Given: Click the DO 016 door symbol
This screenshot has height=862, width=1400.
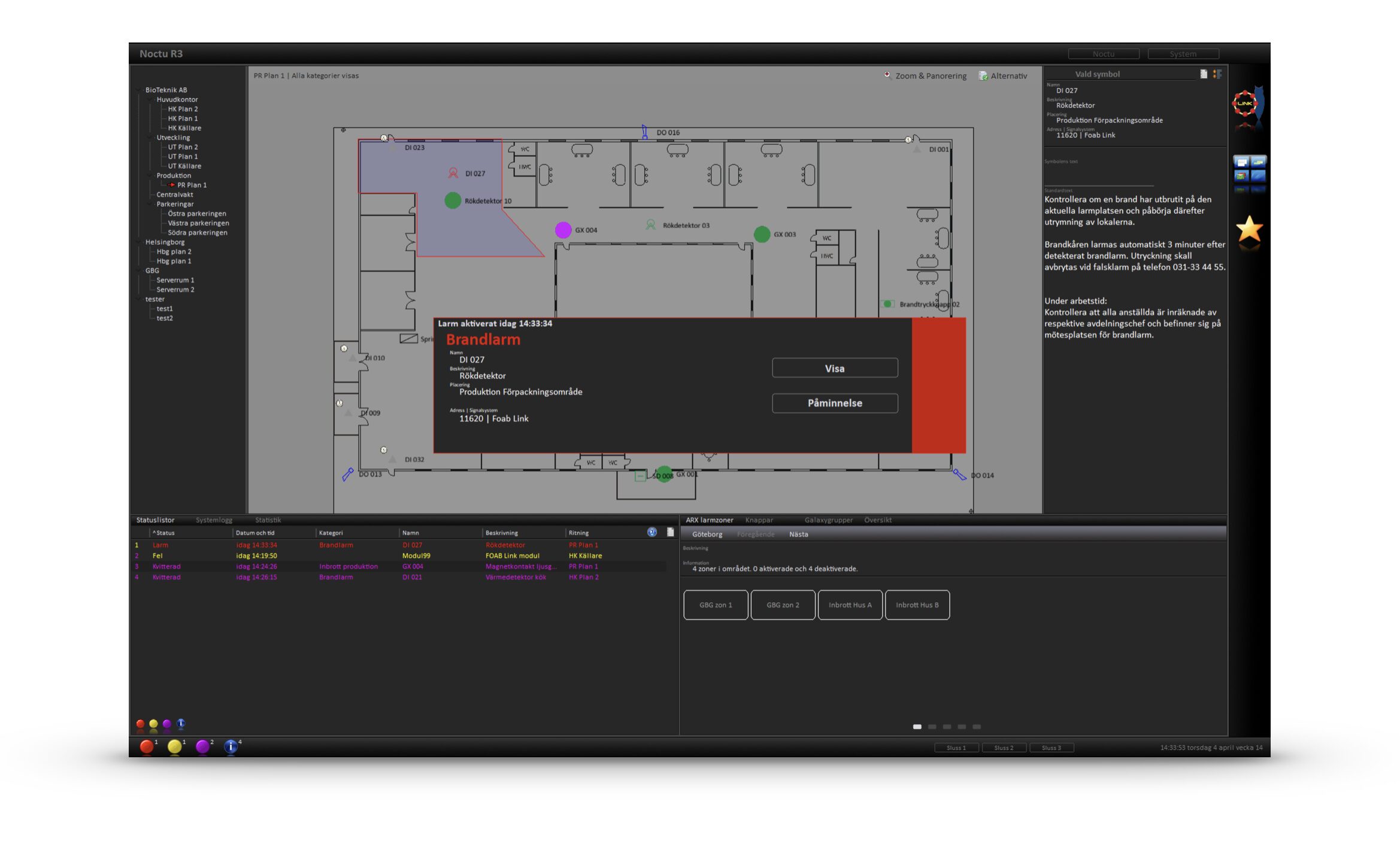Looking at the screenshot, I should (644, 132).
